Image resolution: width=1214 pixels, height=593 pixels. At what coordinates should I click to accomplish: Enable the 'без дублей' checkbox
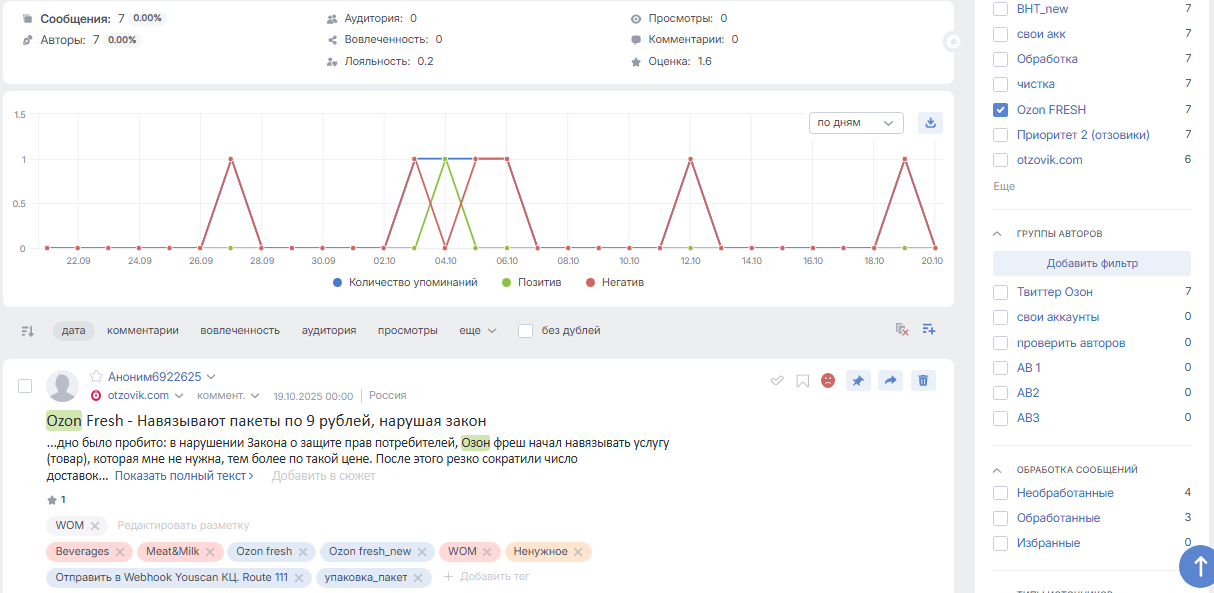[525, 331]
